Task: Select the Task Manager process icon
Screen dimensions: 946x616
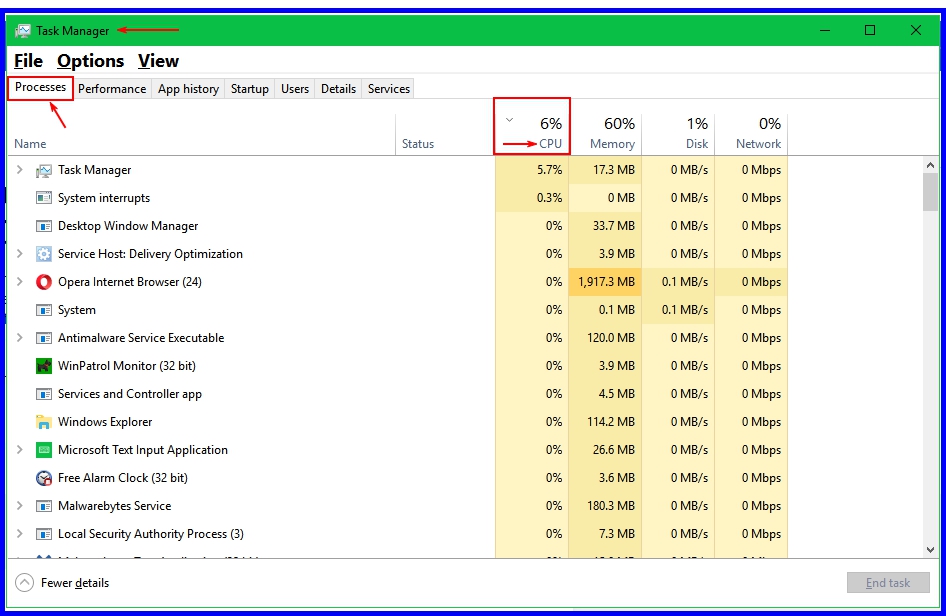Action: [x=43, y=171]
